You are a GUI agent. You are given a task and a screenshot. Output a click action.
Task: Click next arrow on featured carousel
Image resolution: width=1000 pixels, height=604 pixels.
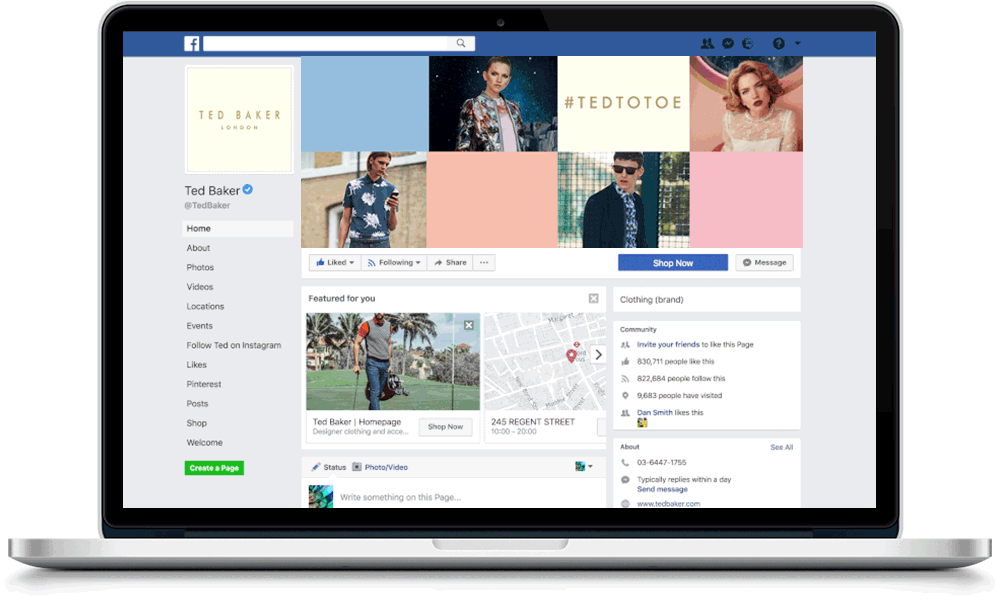tap(598, 355)
